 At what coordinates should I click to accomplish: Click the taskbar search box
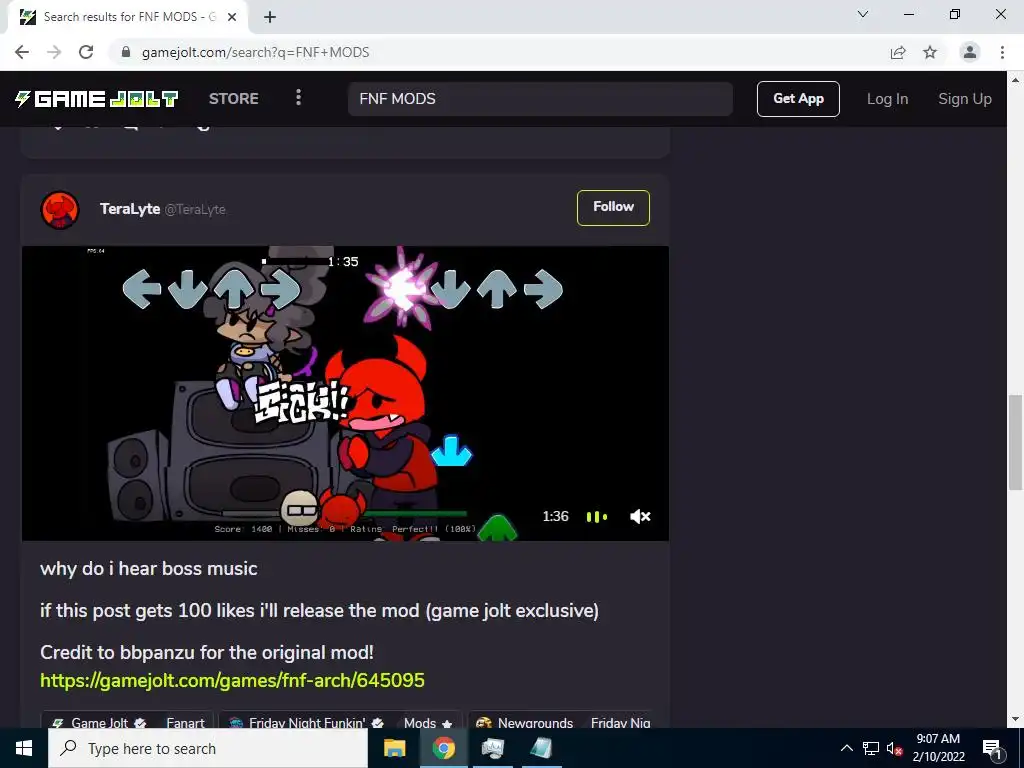coord(208,748)
